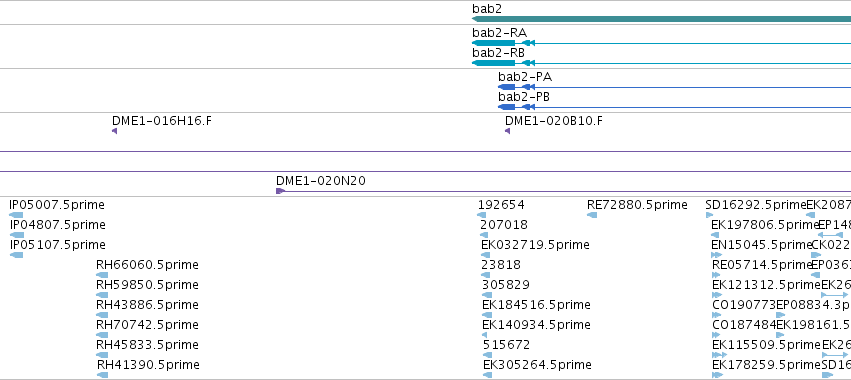Select the RH41390.5prime EST label
This screenshot has width=851, height=380.
(148, 365)
